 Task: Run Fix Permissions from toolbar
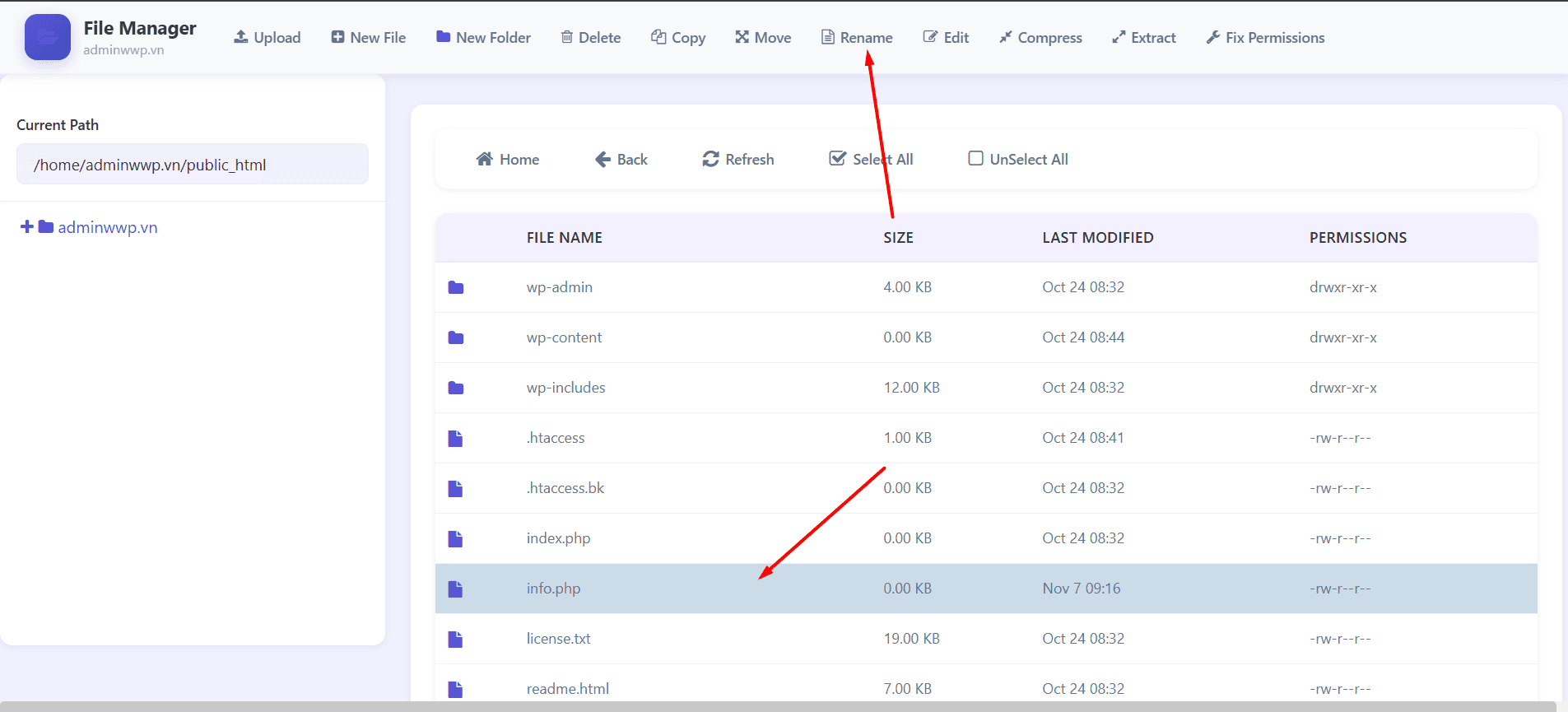point(1264,38)
